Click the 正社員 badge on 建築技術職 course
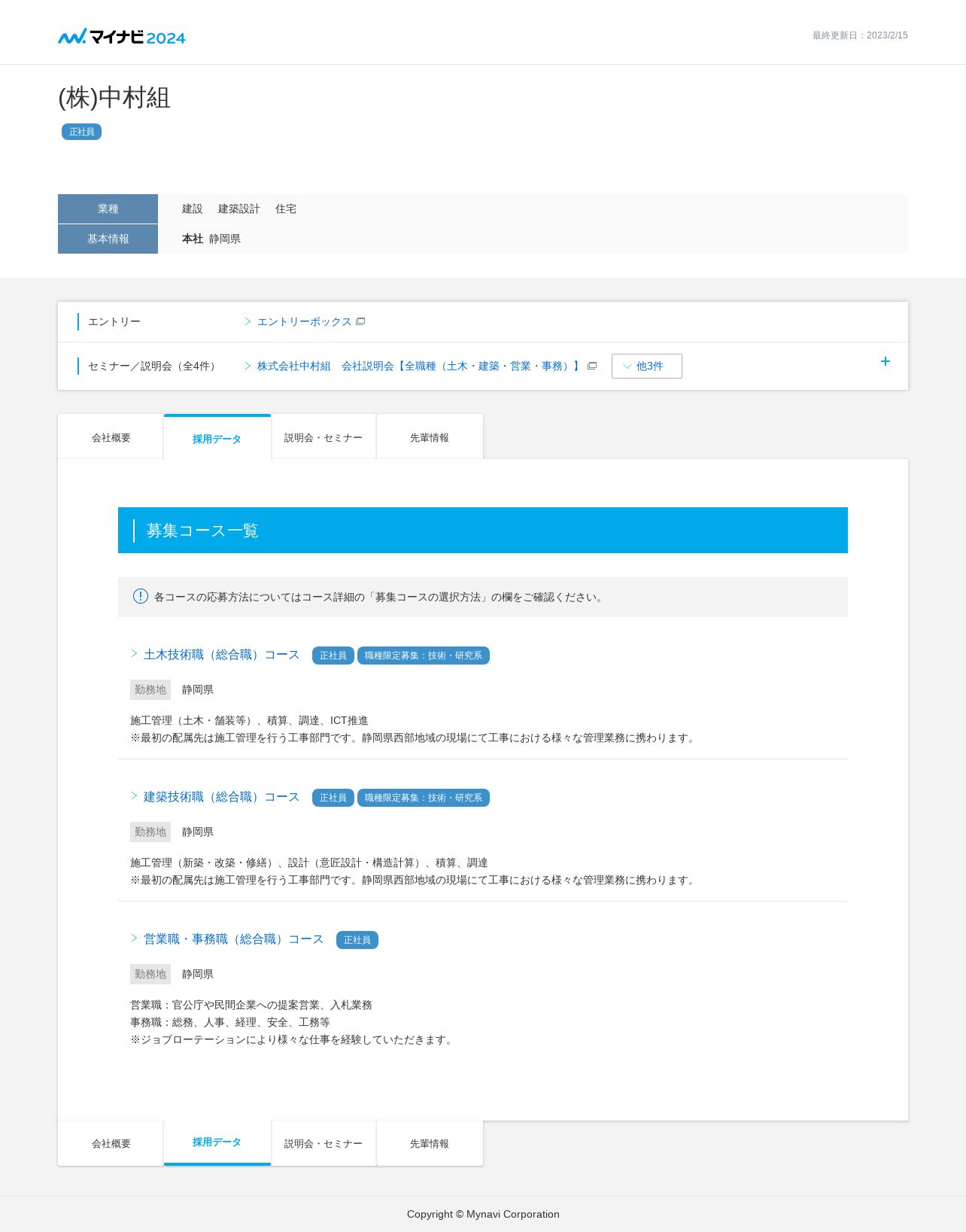This screenshot has height=1232, width=966. point(333,798)
